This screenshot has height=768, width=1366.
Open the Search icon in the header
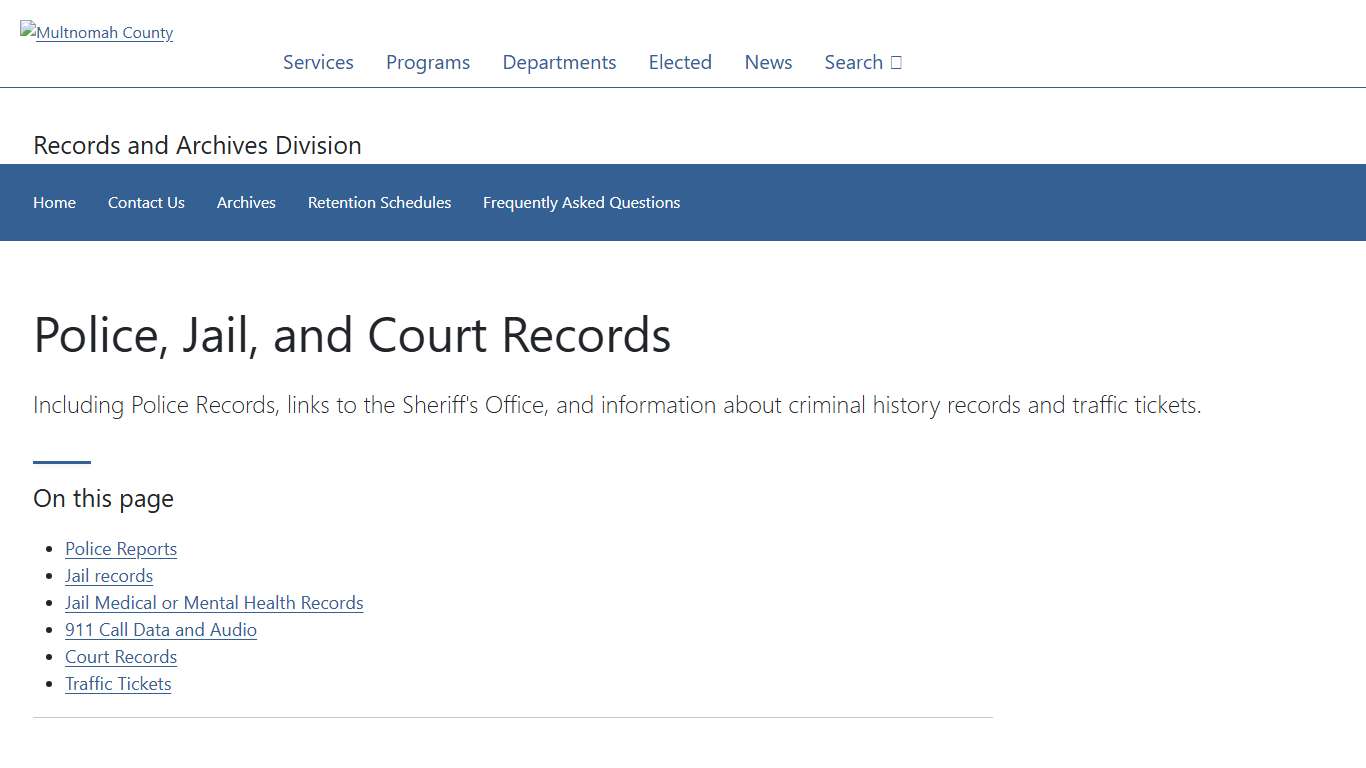tap(896, 62)
